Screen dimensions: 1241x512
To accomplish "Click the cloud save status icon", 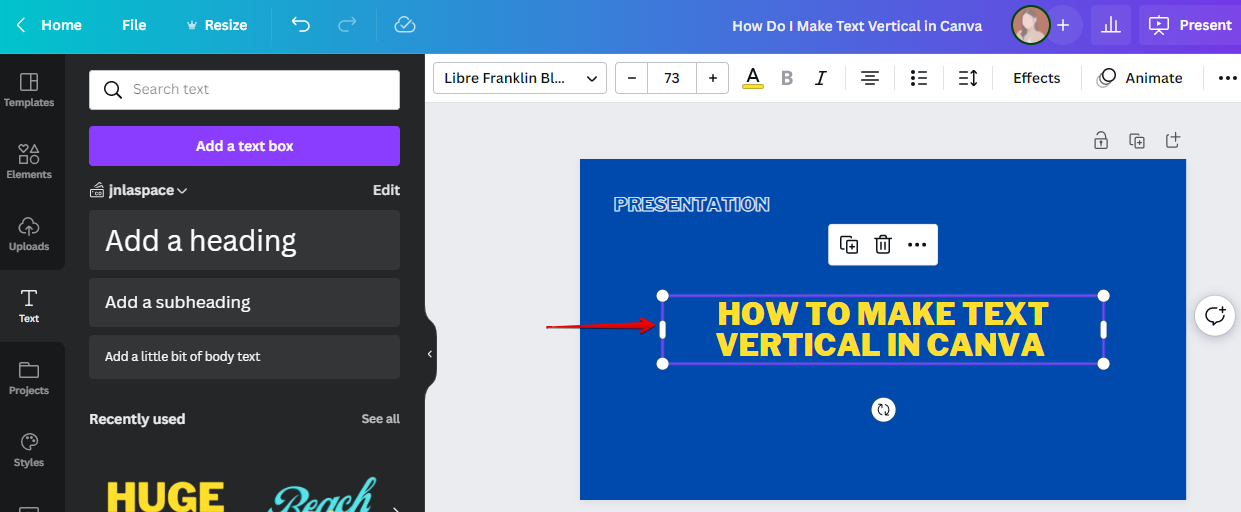I will click(x=404, y=25).
